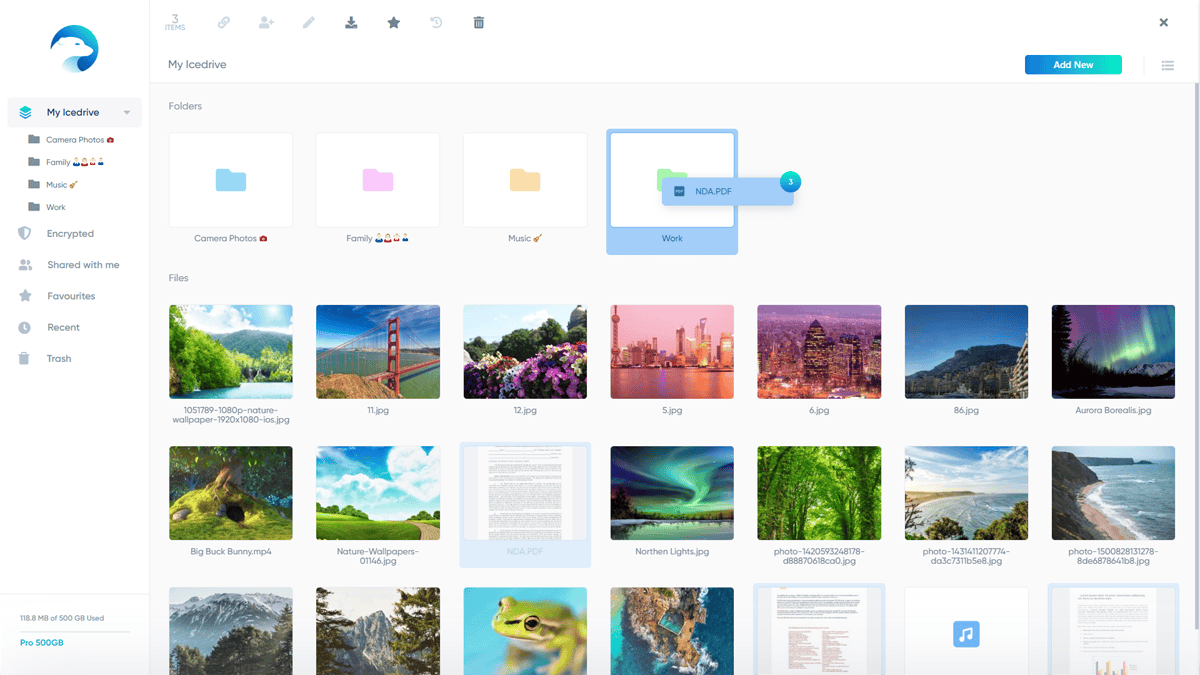Screen dimensions: 1200x675
Task: Select the music note audio file
Action: pyautogui.click(x=966, y=631)
